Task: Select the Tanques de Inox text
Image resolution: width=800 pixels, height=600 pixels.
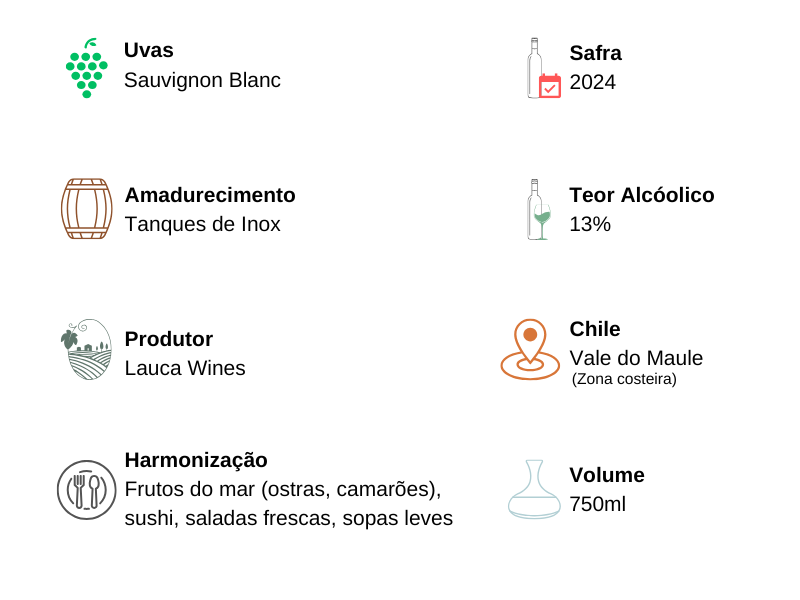Action: pyautogui.click(x=202, y=224)
